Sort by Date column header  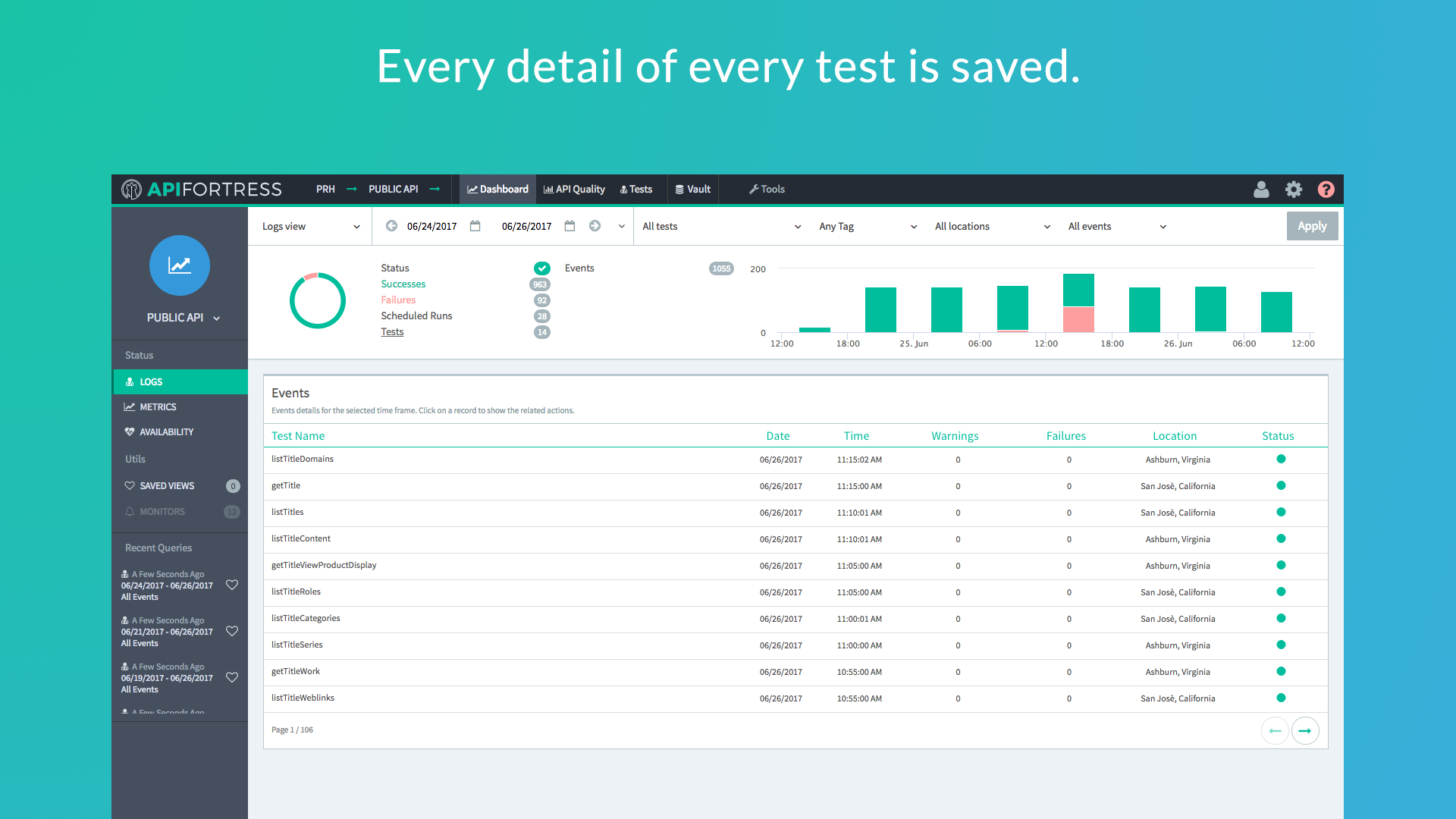(778, 436)
